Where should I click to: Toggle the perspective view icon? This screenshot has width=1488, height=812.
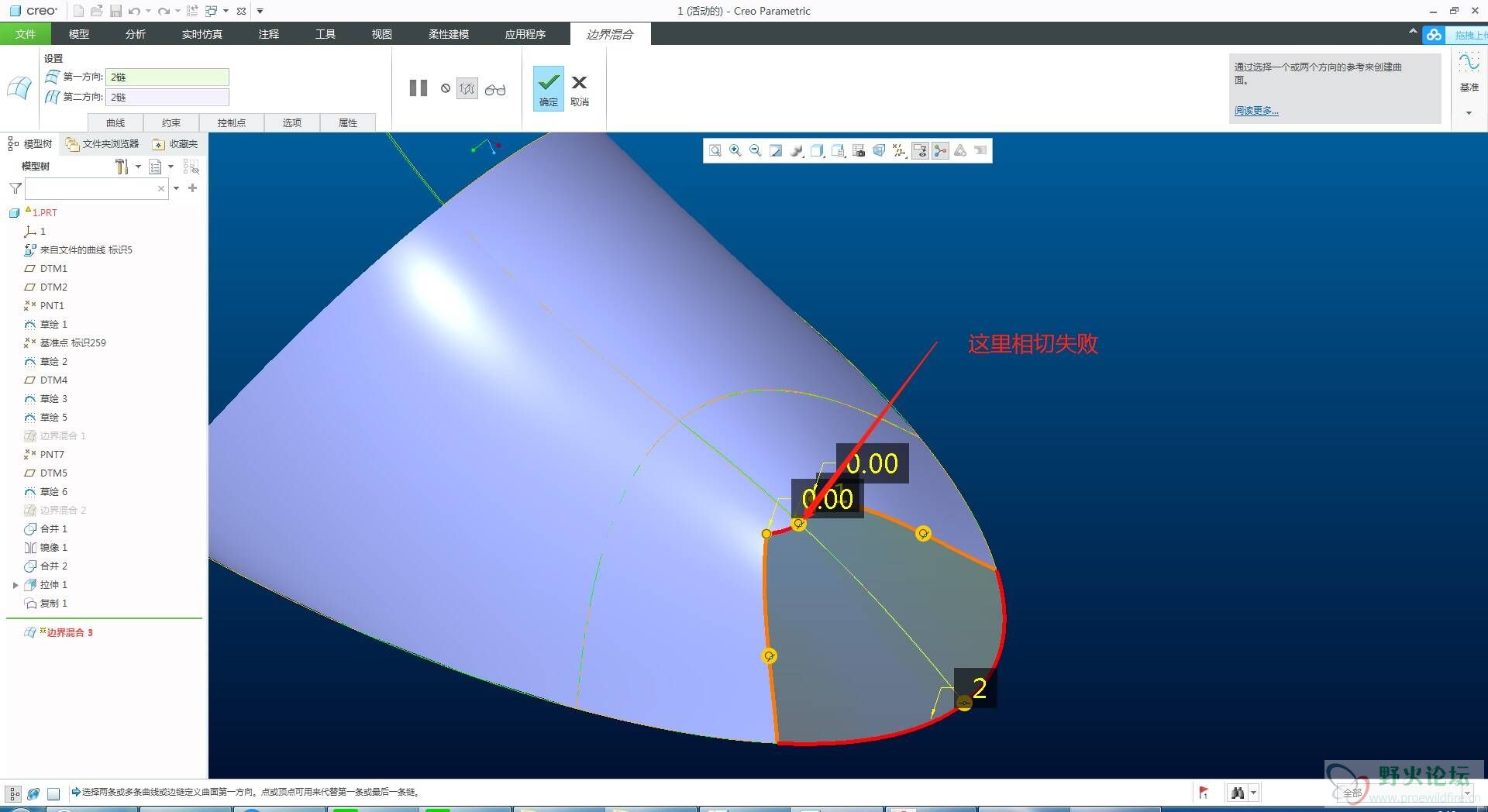coord(879,151)
